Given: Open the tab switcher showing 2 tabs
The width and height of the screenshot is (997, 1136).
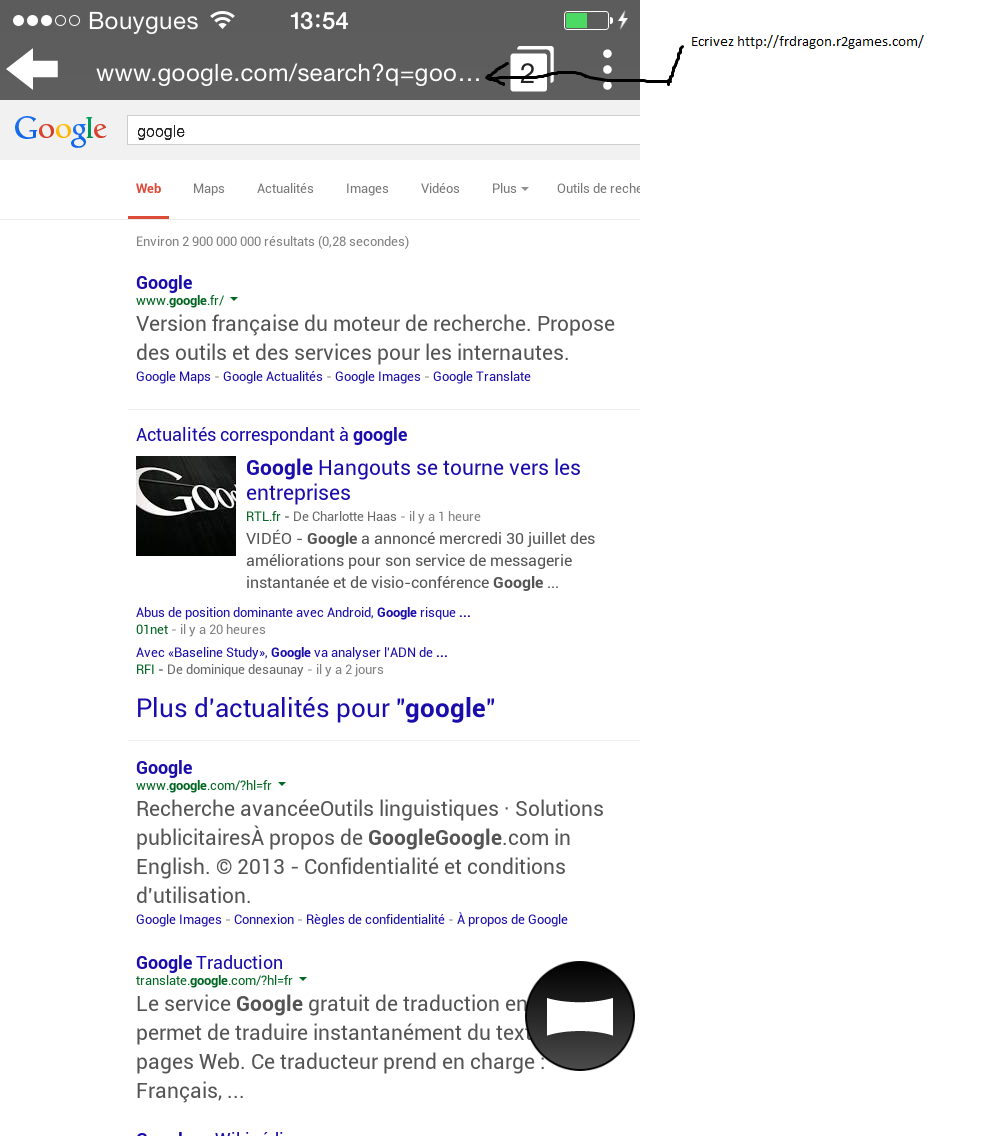Looking at the screenshot, I should click(x=530, y=71).
